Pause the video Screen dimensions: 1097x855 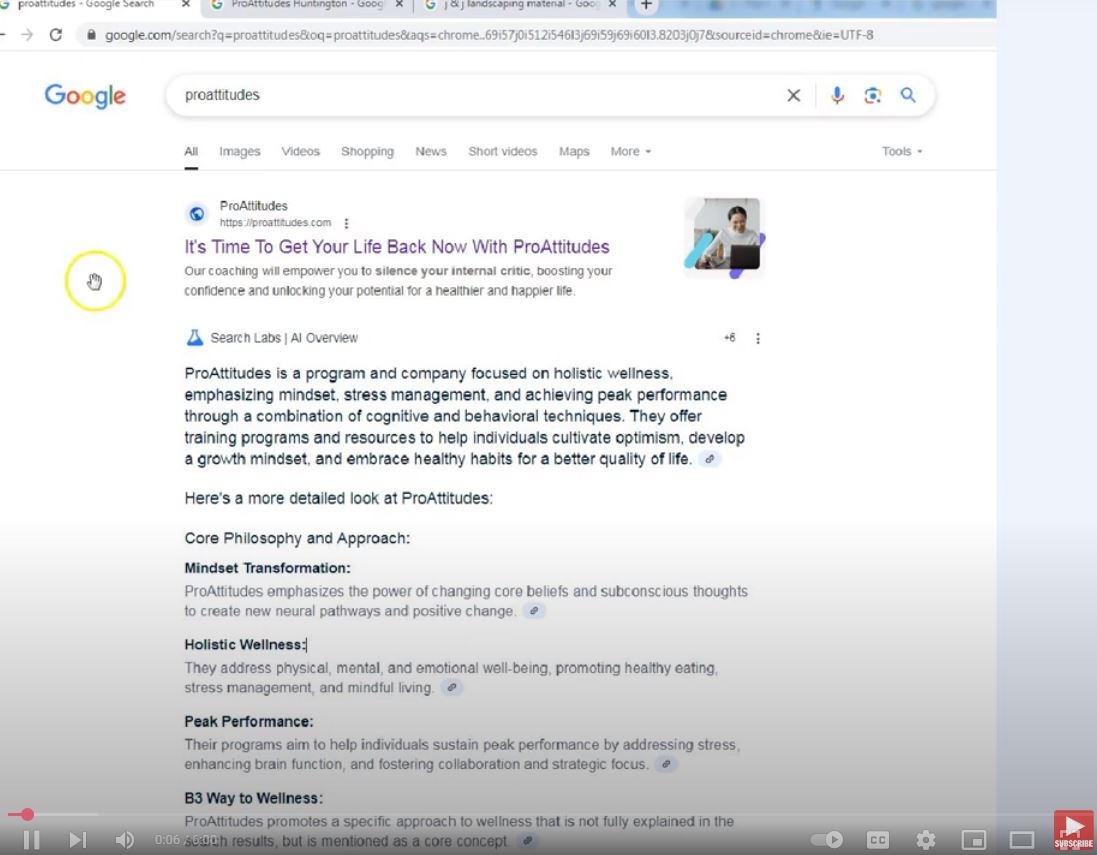31,840
